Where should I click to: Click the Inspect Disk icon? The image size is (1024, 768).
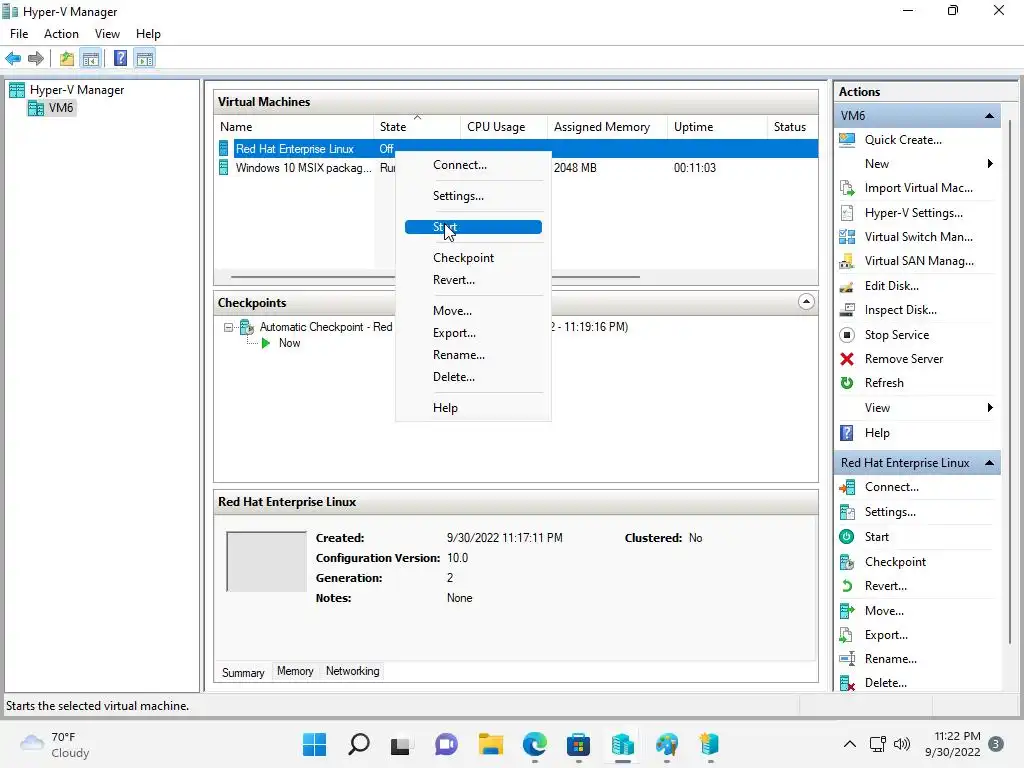click(x=847, y=310)
